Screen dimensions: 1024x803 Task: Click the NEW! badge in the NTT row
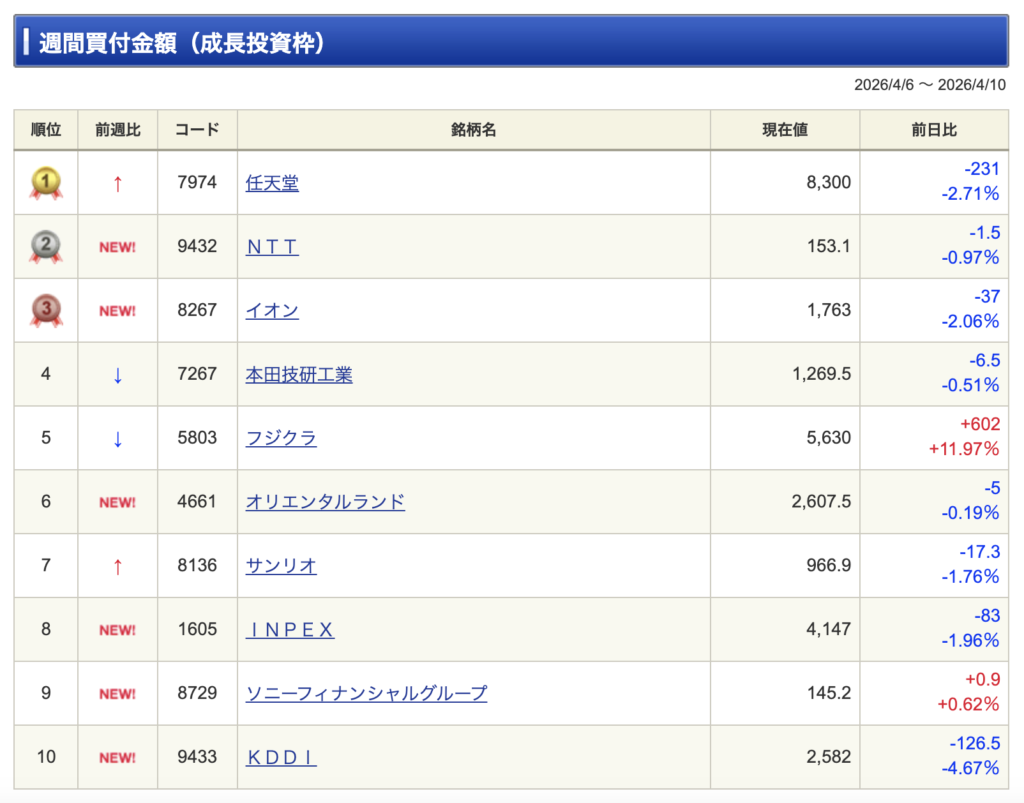click(117, 247)
